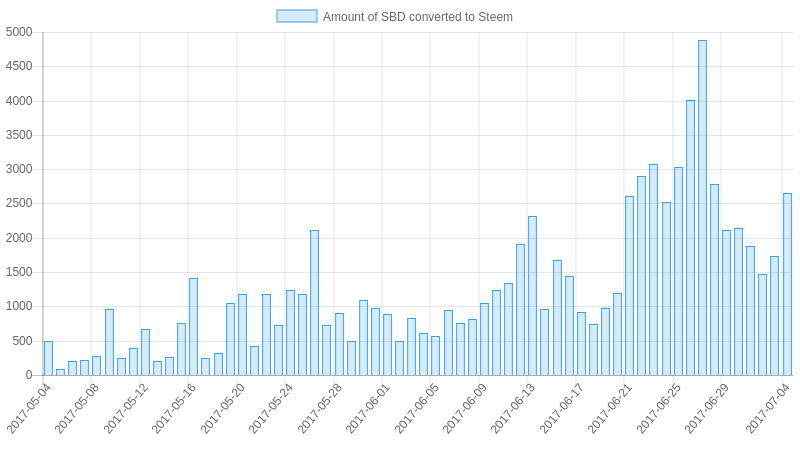Click the 2000 y-axis label
The width and height of the screenshot is (800, 450).
point(19,238)
